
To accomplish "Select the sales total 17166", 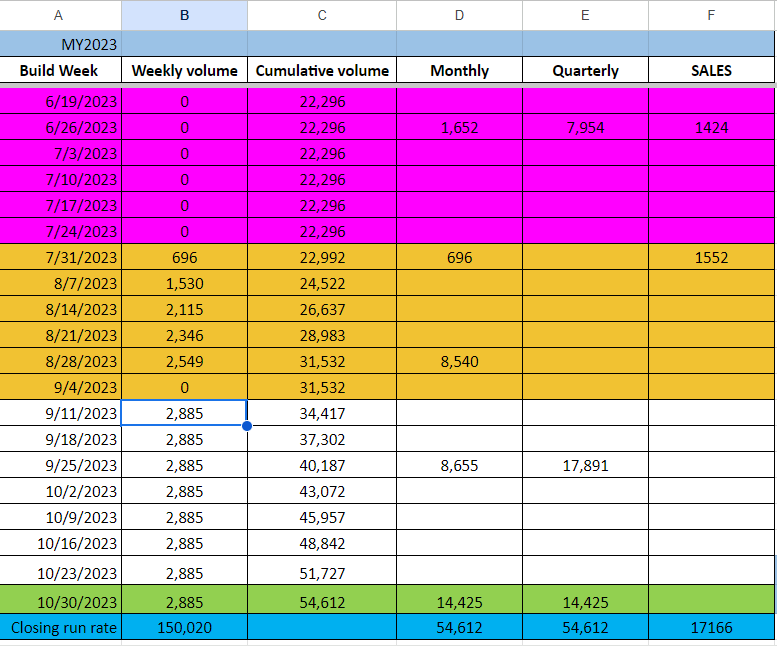I will tap(711, 628).
